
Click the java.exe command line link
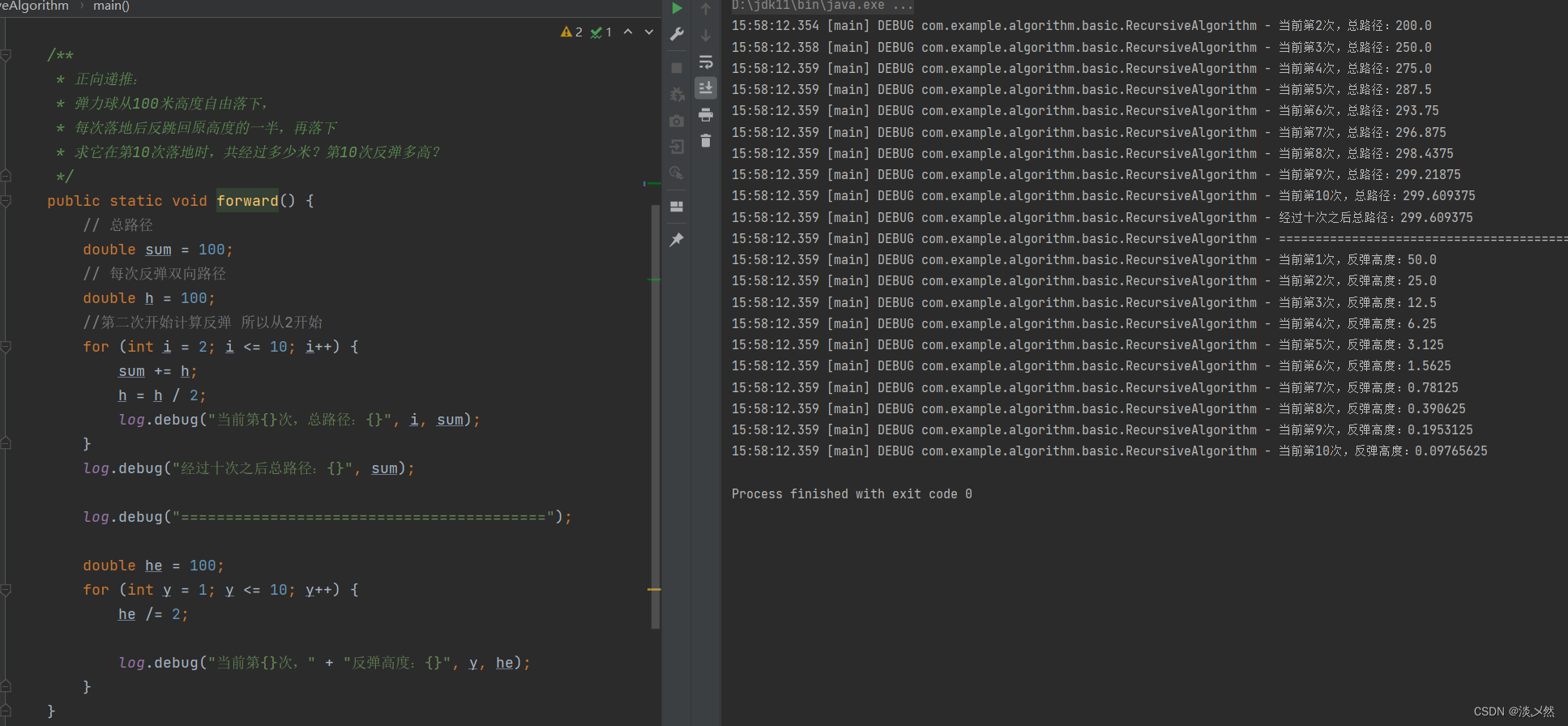coord(822,6)
